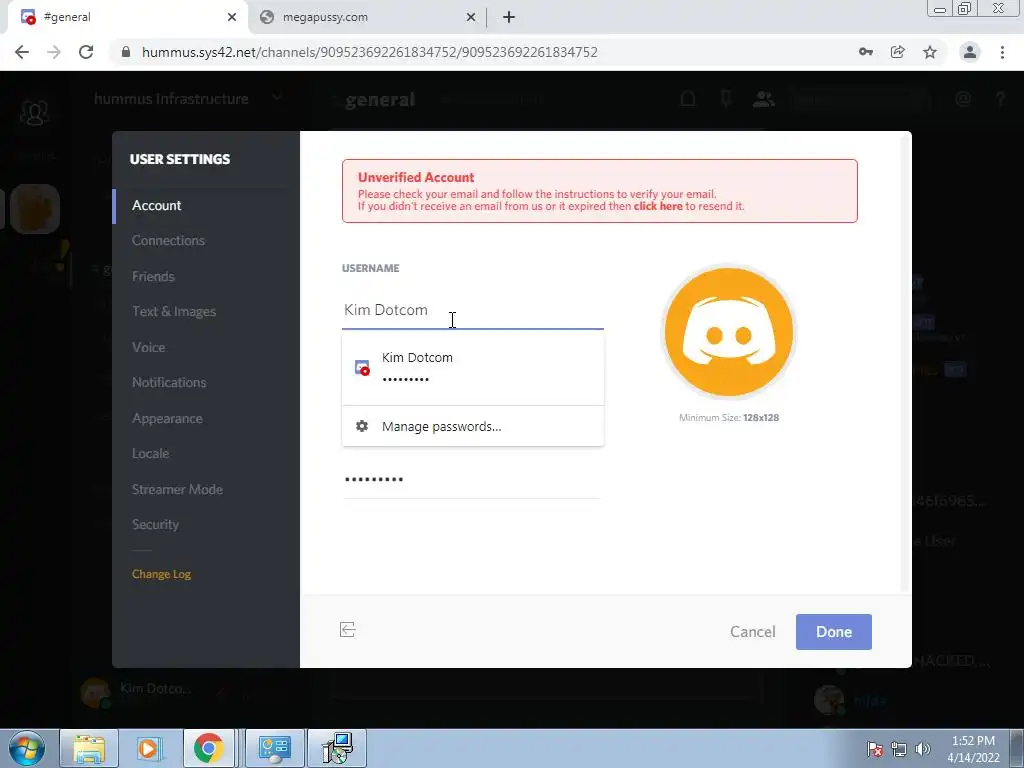Close the #general tab
Image resolution: width=1024 pixels, height=768 pixels.
click(x=232, y=17)
